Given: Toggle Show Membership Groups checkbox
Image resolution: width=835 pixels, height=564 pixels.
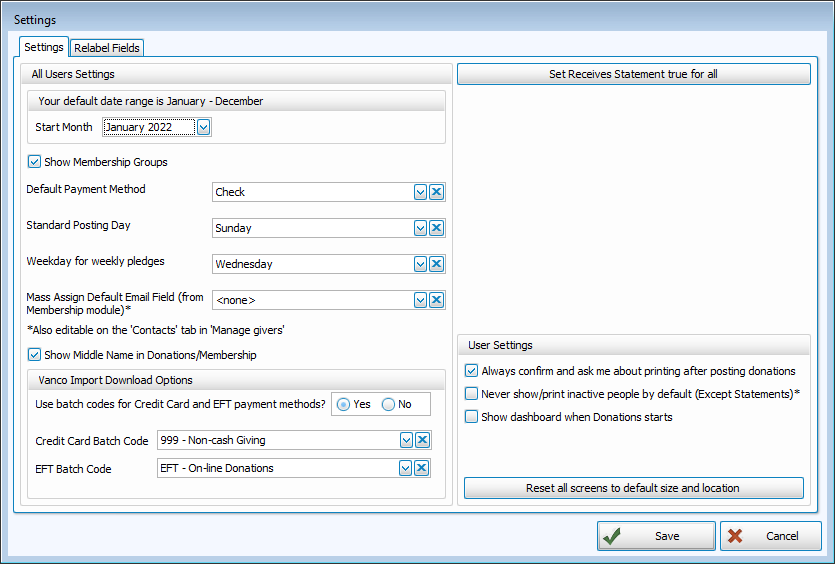Looking at the screenshot, I should pyautogui.click(x=35, y=162).
